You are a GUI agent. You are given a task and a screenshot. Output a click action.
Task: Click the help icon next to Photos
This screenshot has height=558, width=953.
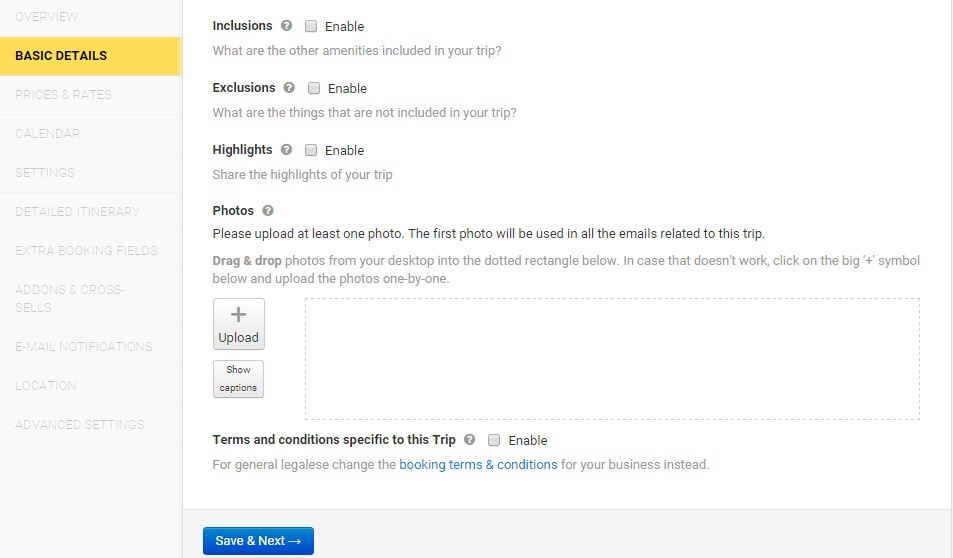pos(268,211)
